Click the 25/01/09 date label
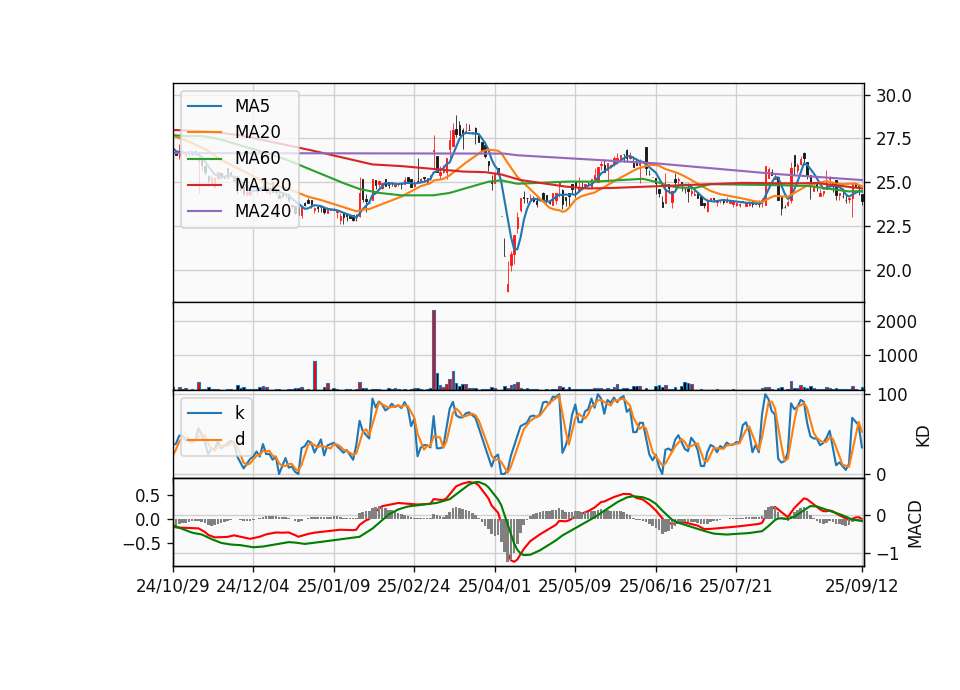Screen dimensions: 960x690 [x=334, y=586]
